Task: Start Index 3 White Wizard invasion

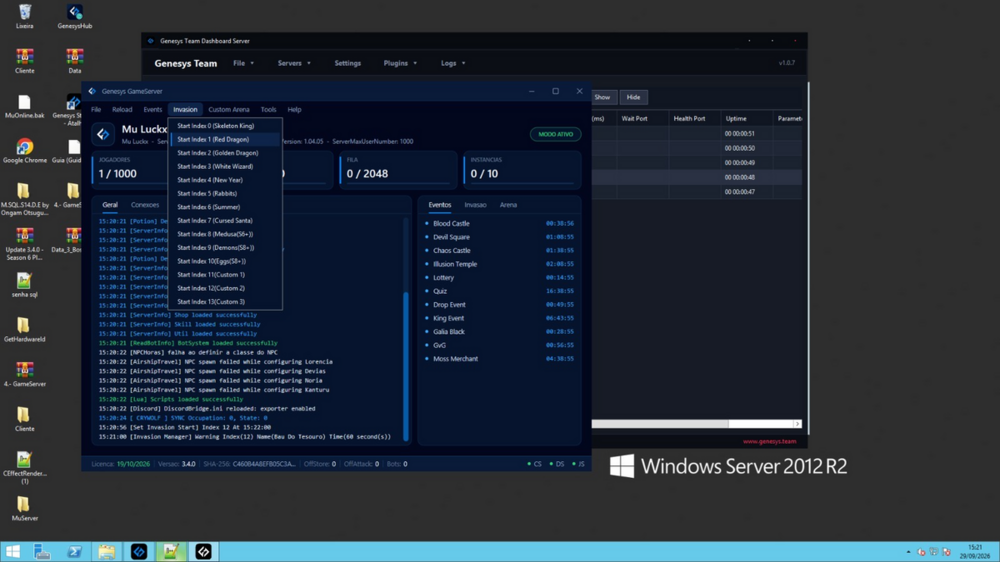Action: tap(226, 166)
